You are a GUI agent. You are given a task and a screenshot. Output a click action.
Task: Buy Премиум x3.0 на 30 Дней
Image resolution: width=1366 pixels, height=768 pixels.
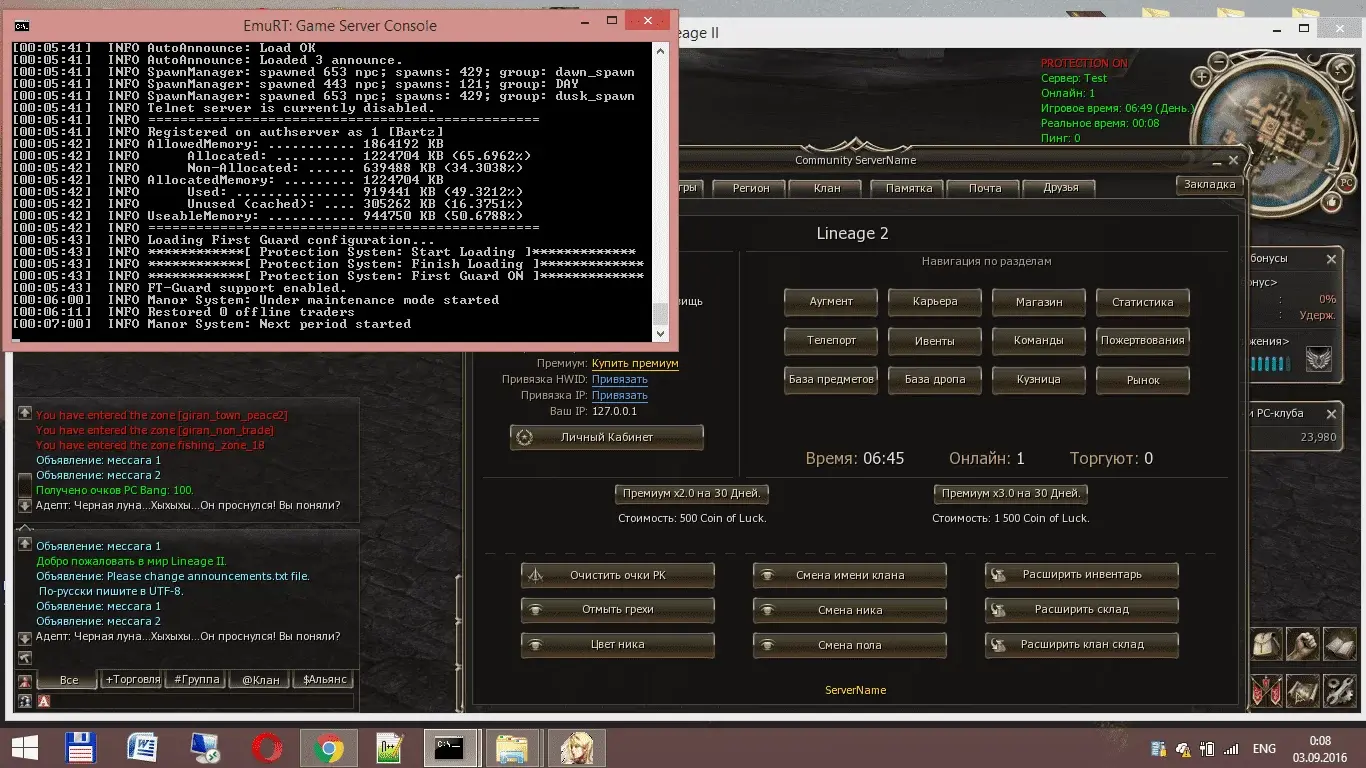(1011, 493)
